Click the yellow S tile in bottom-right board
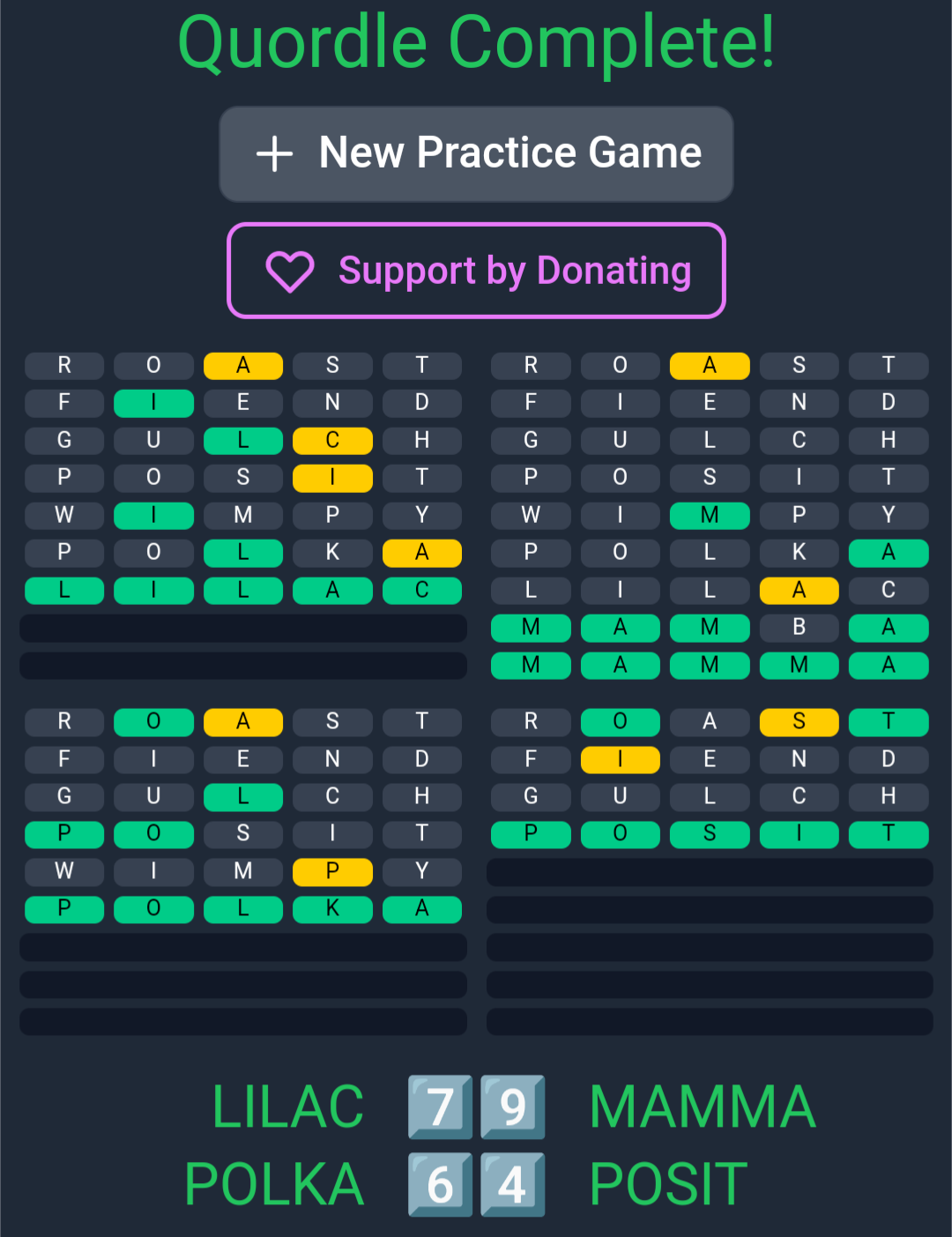Viewport: 952px width, 1237px height. click(x=799, y=722)
